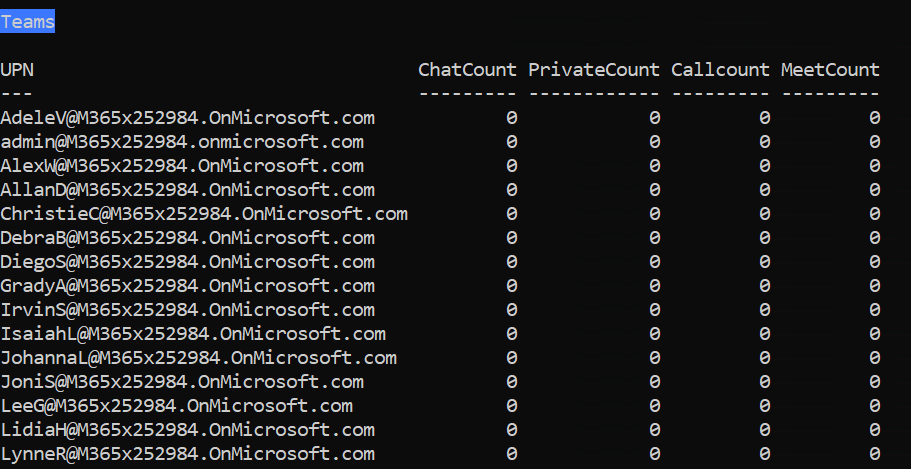Select the AdeleV user principal name
This screenshot has width=911, height=469.
tap(187, 118)
